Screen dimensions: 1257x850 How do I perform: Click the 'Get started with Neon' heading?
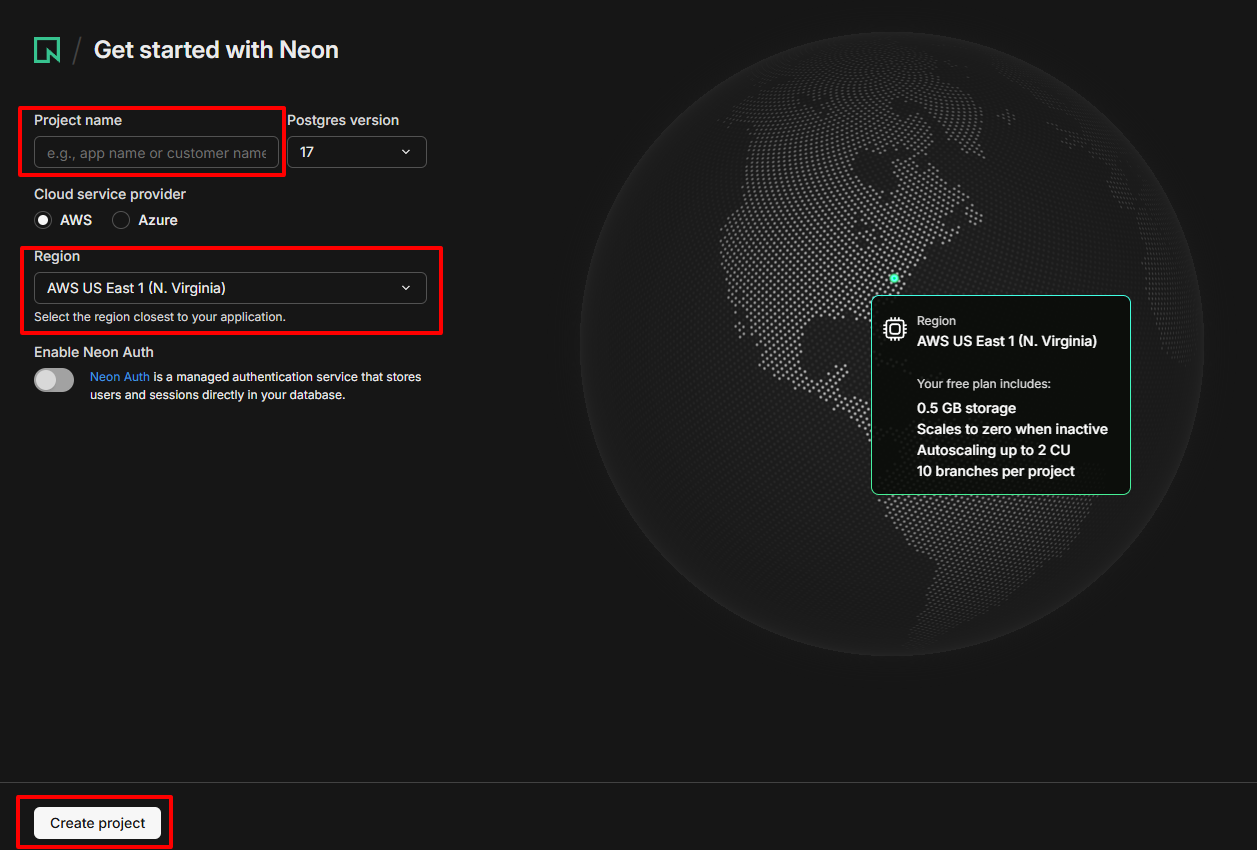pyautogui.click(x=216, y=50)
